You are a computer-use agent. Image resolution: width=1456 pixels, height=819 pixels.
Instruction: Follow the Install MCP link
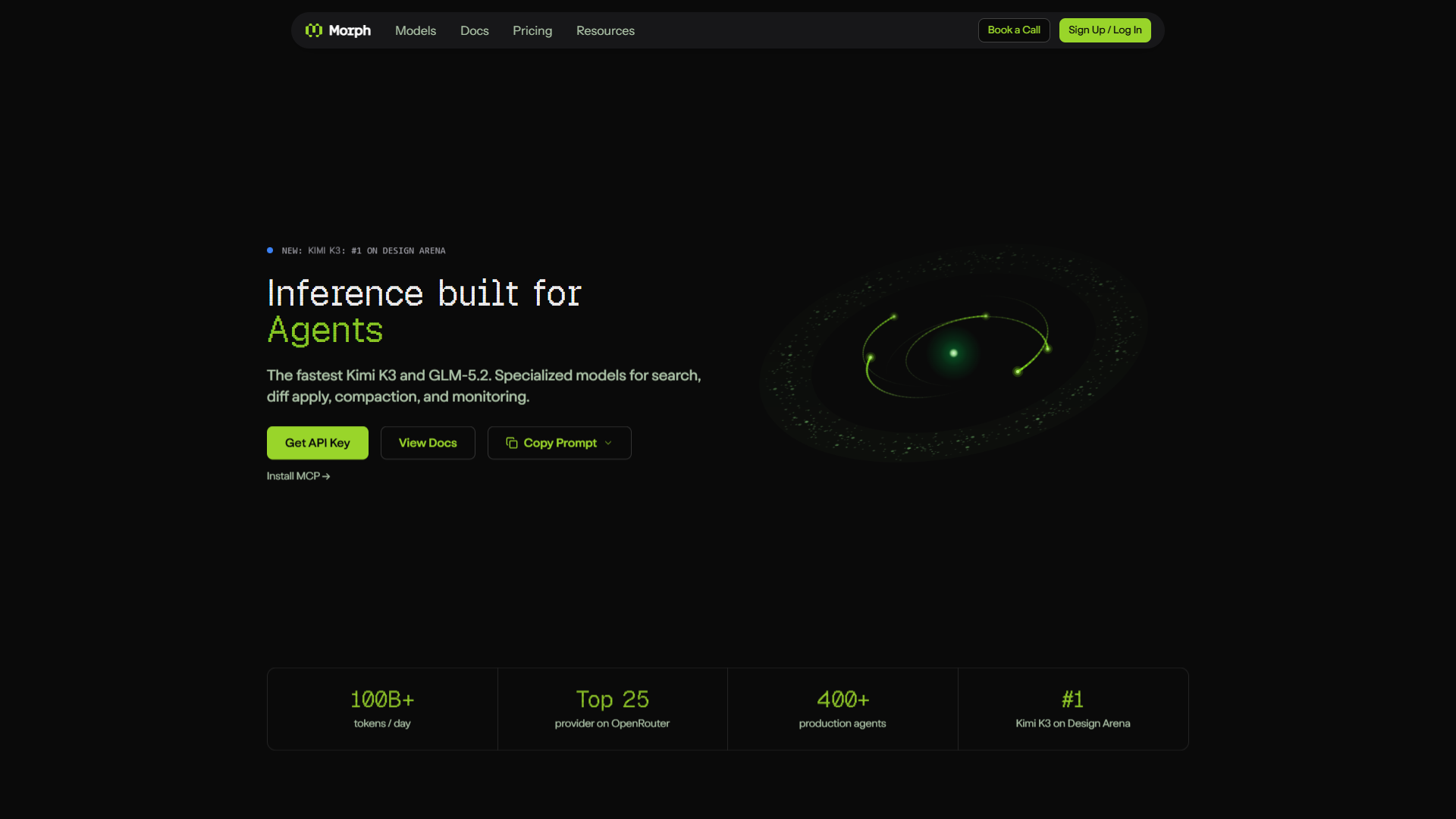[298, 476]
